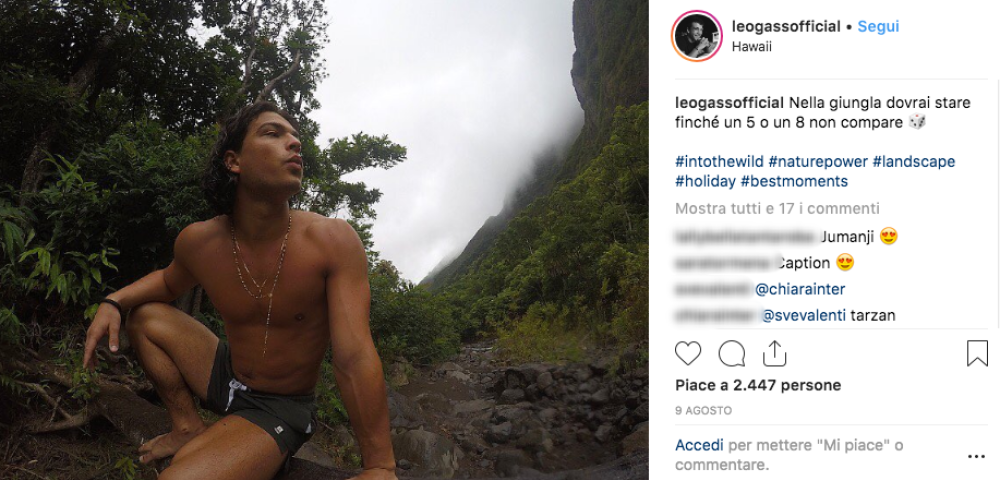Expand 'Mostra tutti e 17 i commenti'
The height and width of the screenshot is (480, 1000).
[x=777, y=208]
